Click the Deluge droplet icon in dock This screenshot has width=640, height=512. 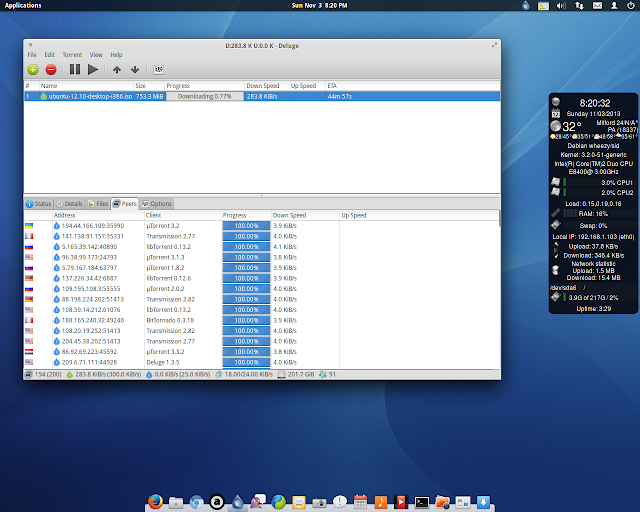pyautogui.click(x=238, y=502)
